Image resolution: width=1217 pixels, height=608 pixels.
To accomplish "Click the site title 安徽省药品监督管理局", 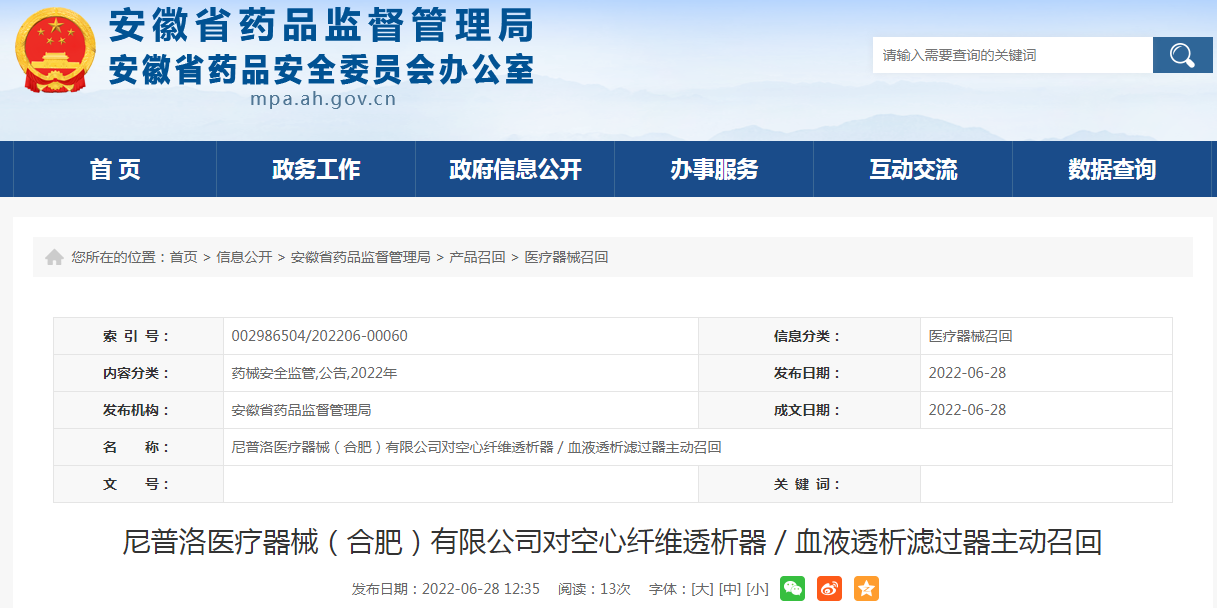I will pyautogui.click(x=320, y=24).
